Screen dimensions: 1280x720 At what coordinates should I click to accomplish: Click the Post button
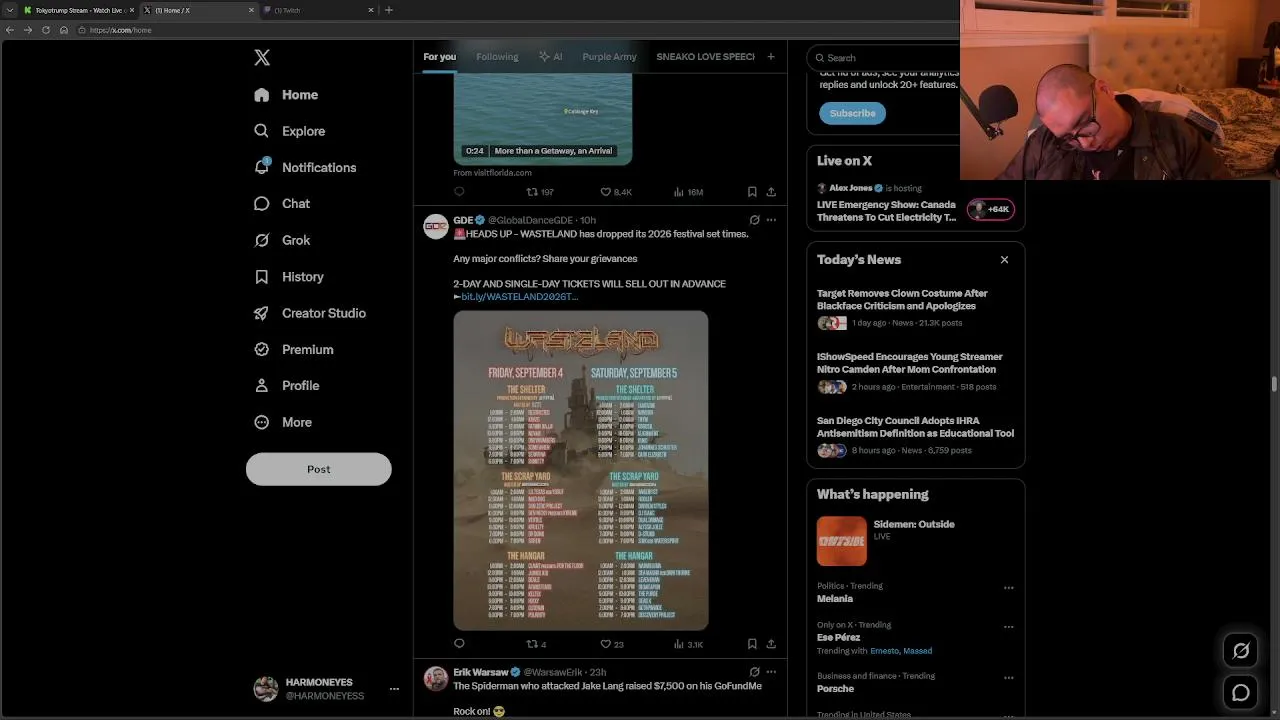coord(319,469)
